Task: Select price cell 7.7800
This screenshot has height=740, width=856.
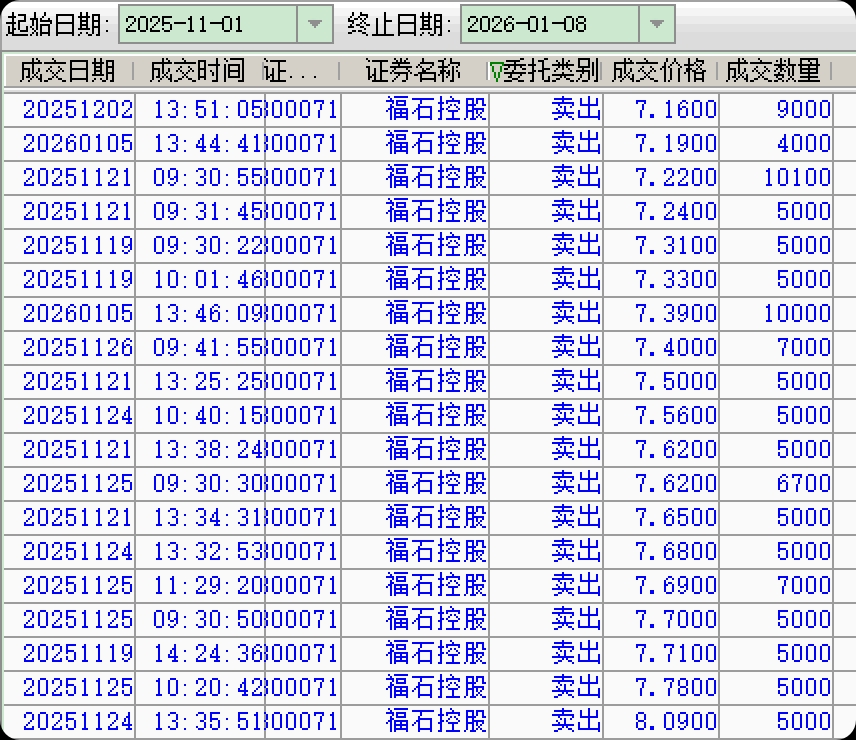Action: pyautogui.click(x=661, y=687)
